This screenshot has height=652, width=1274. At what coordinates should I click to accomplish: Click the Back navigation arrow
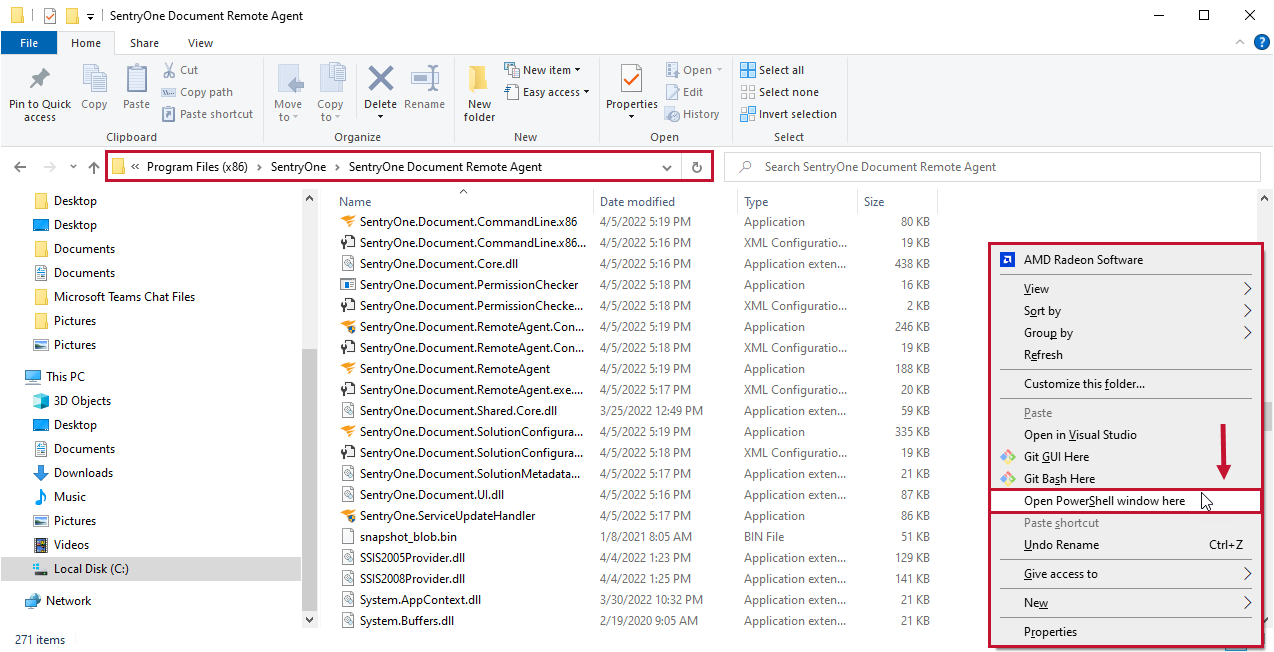coord(21,167)
